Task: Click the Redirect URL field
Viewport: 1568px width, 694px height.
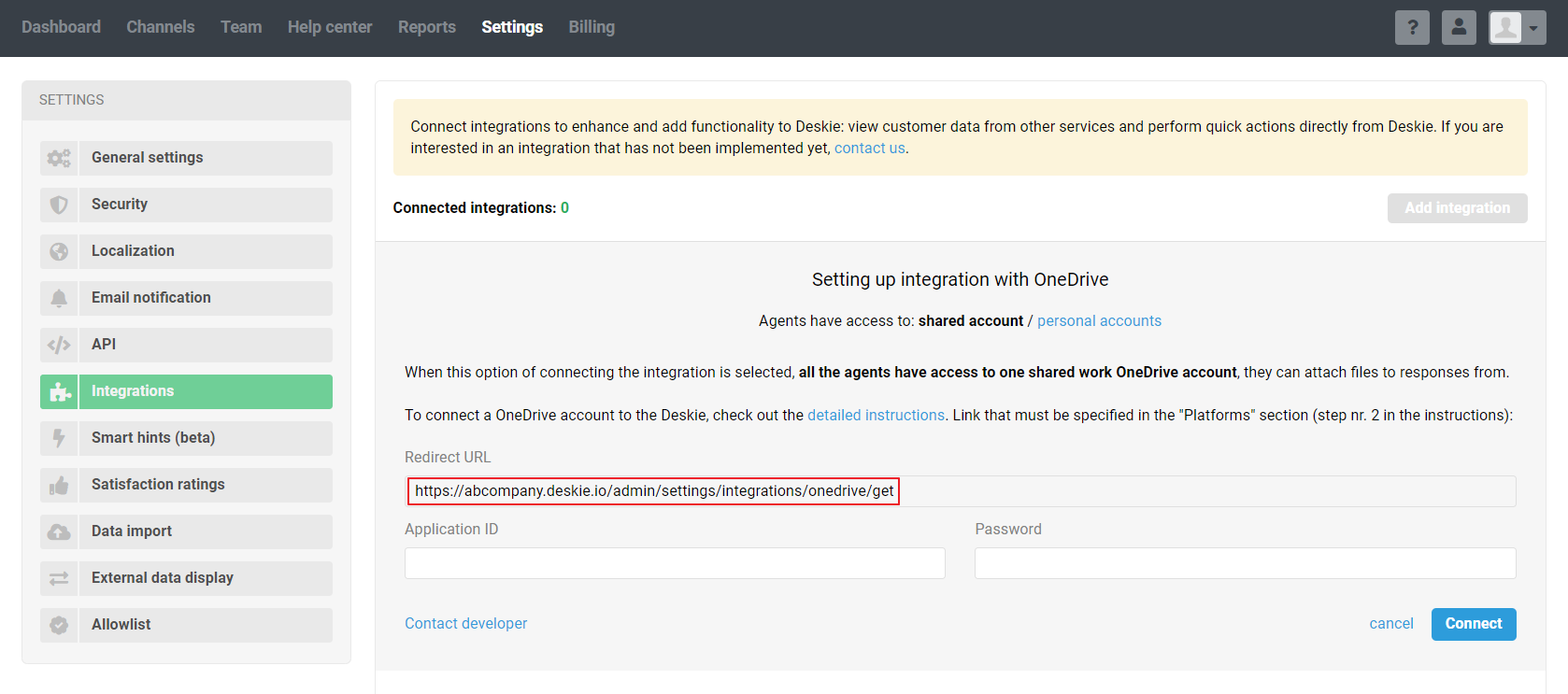Action: pyautogui.click(x=960, y=491)
